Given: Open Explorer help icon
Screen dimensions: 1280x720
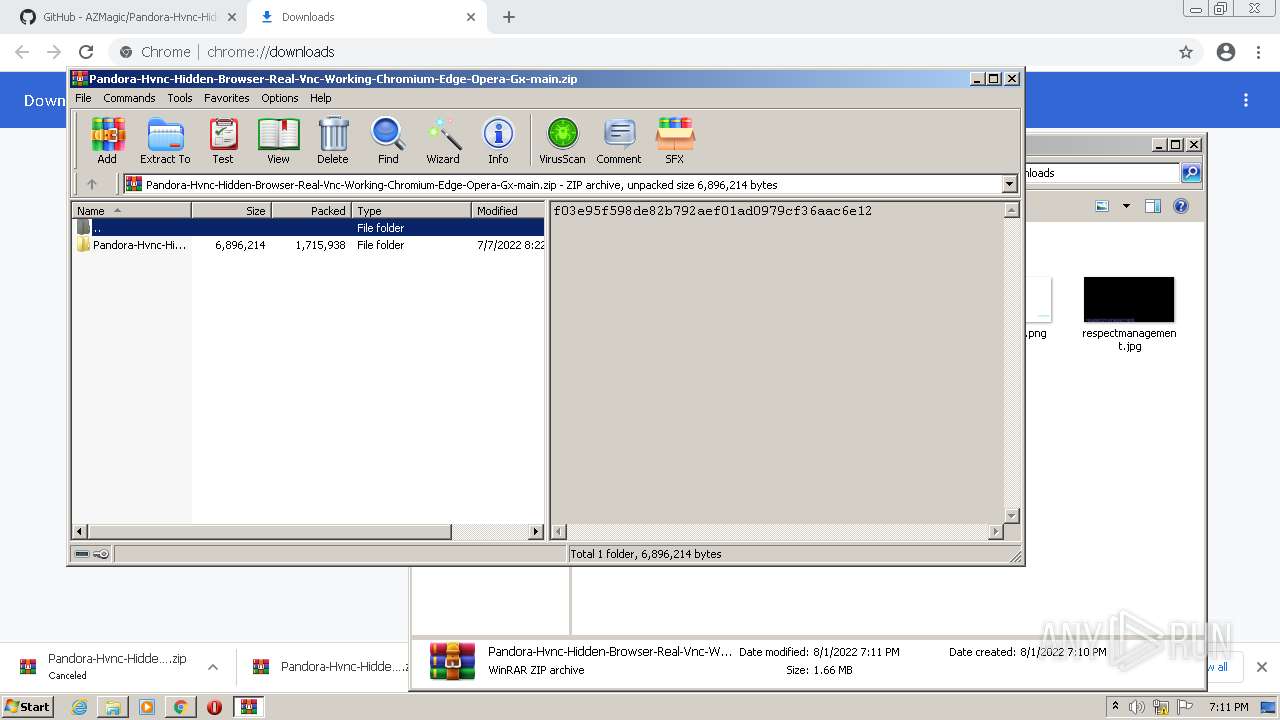Looking at the screenshot, I should pos(1181,206).
